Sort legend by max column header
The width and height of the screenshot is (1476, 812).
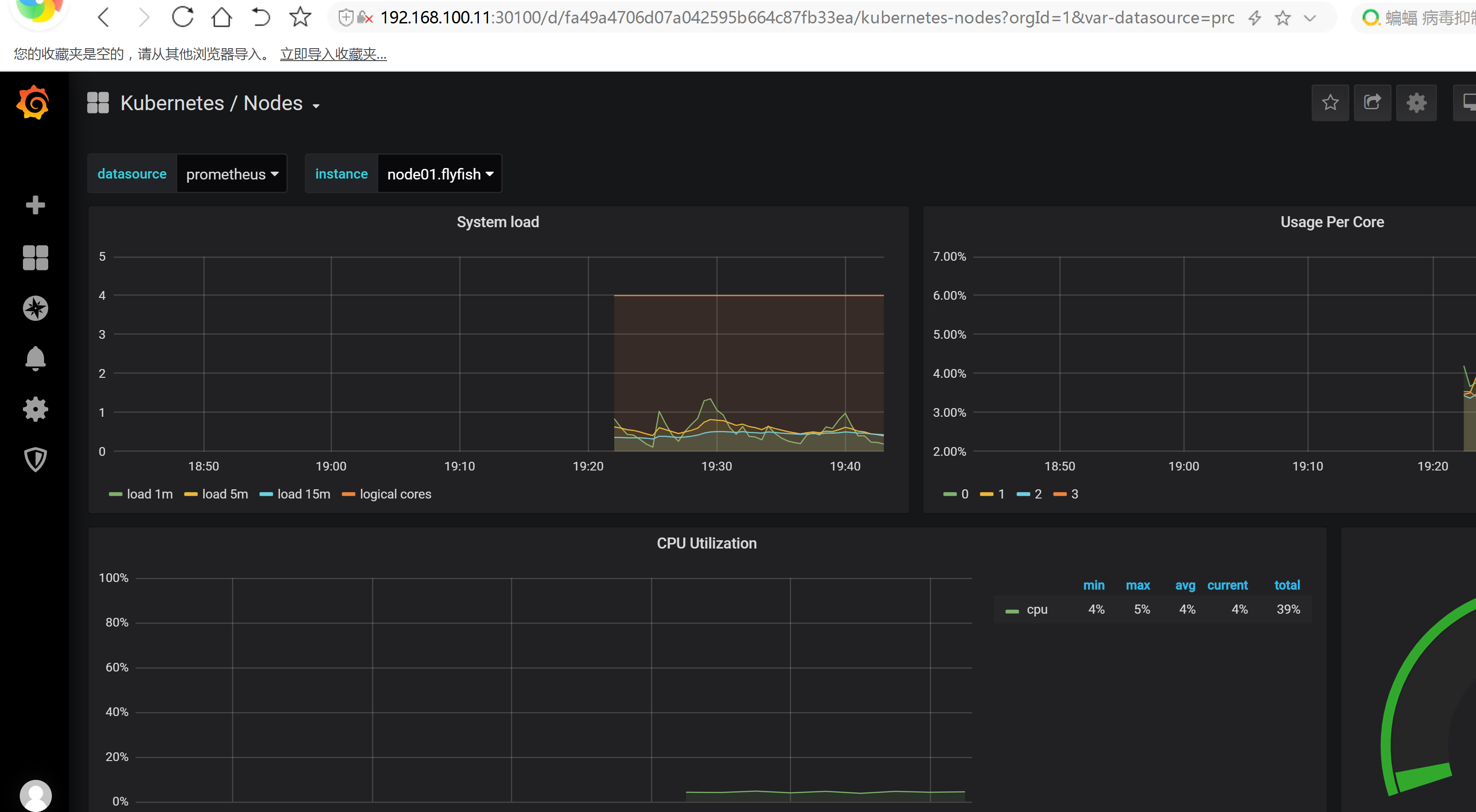[1138, 585]
